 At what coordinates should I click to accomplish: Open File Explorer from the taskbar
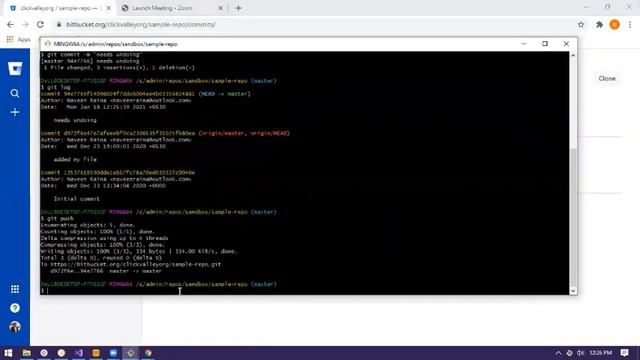(x=27, y=353)
